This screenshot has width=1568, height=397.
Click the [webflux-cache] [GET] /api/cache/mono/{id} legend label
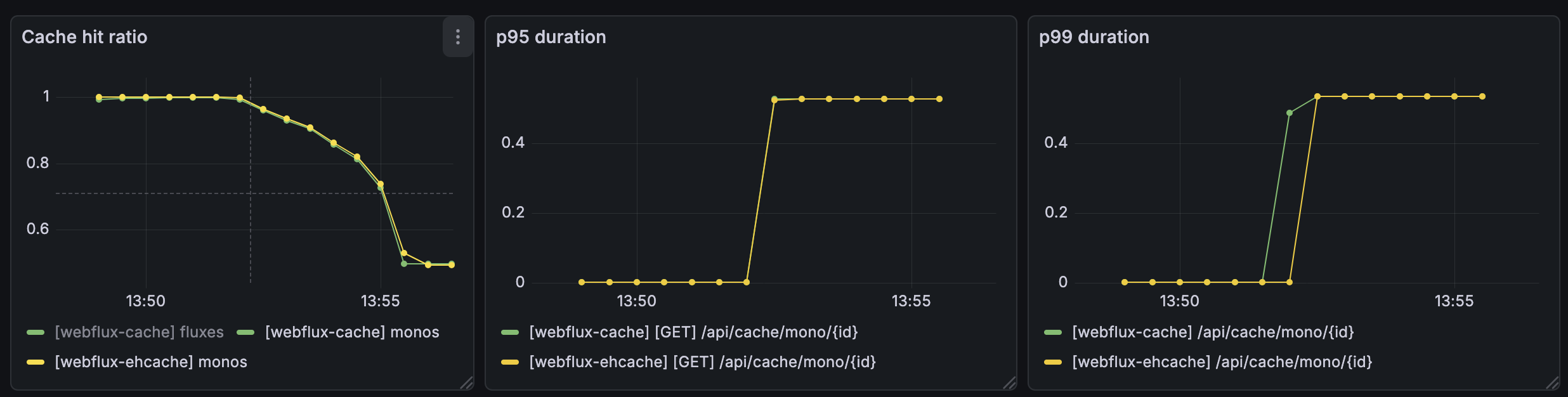coord(695,332)
